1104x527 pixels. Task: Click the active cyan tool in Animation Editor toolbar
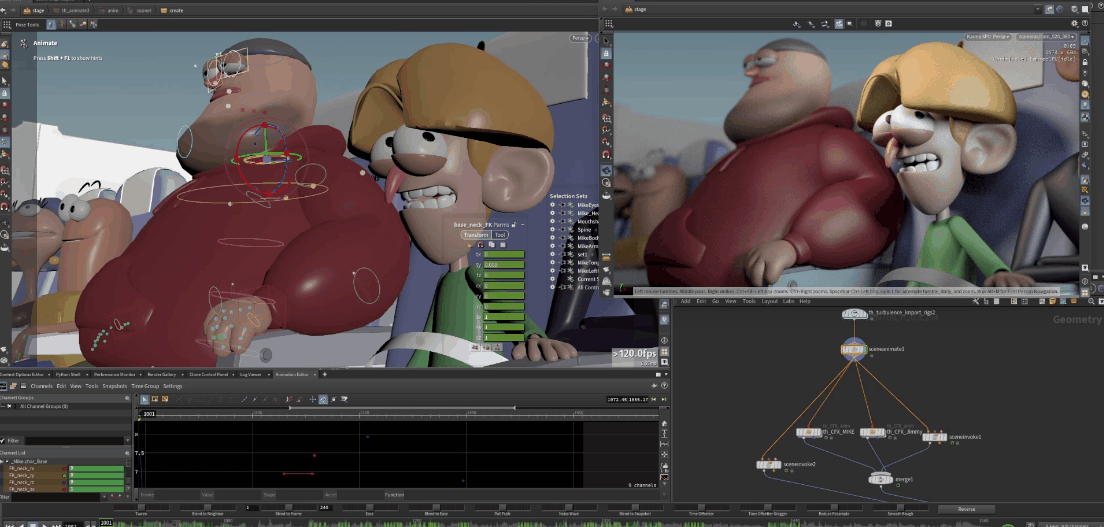323,399
